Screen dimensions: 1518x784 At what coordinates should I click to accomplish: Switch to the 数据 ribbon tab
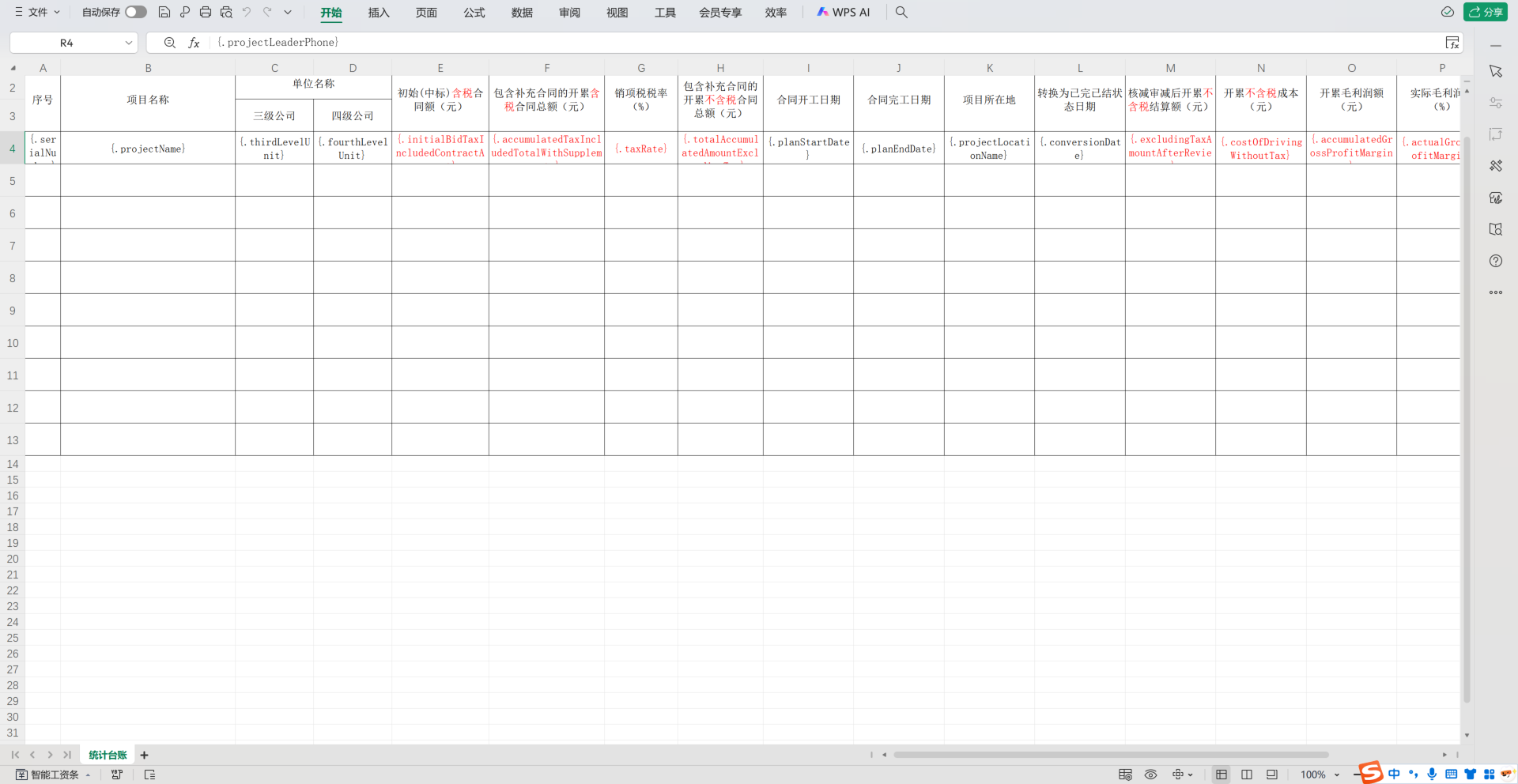point(522,13)
